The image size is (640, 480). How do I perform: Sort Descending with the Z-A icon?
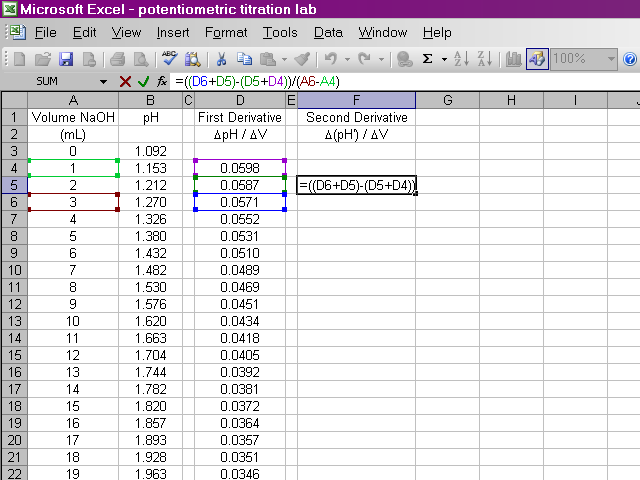485,60
